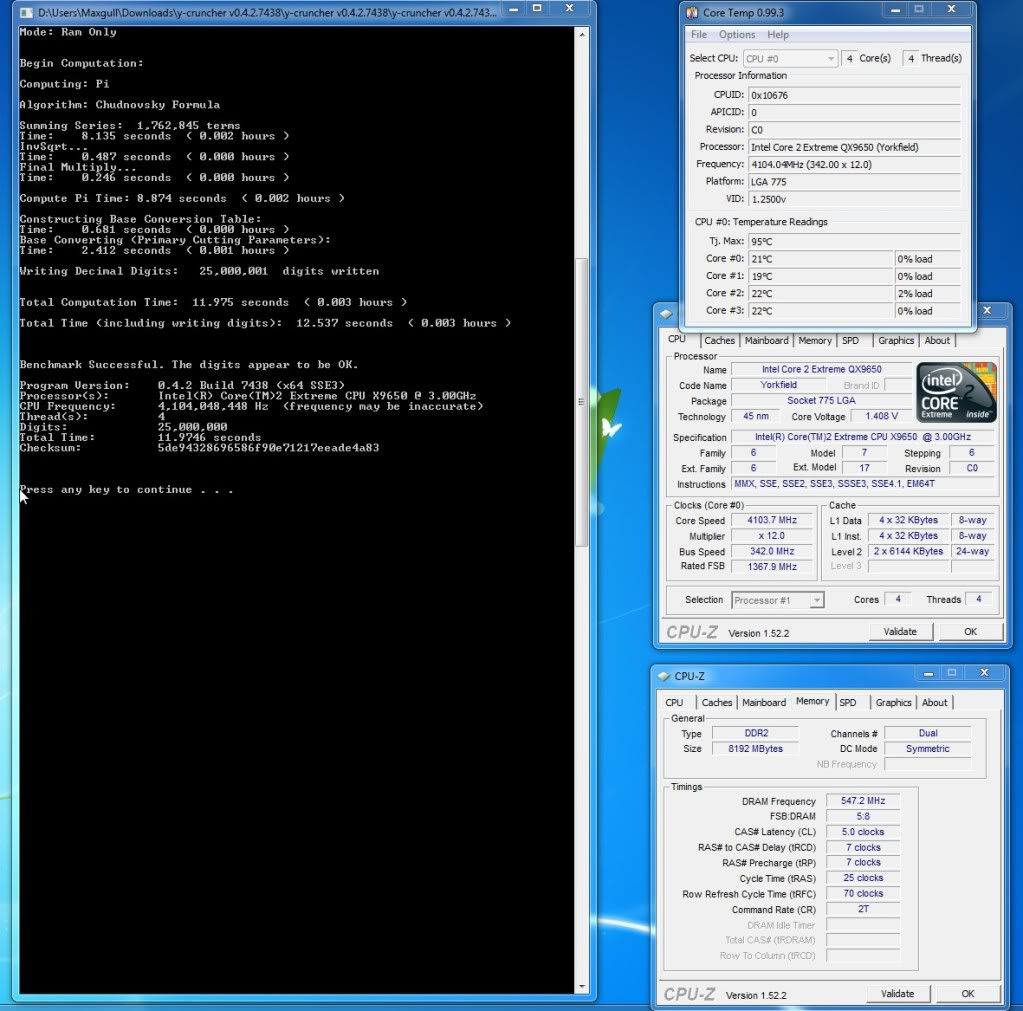Open the File menu in Core Temp
The image size is (1023, 1011).
(699, 35)
